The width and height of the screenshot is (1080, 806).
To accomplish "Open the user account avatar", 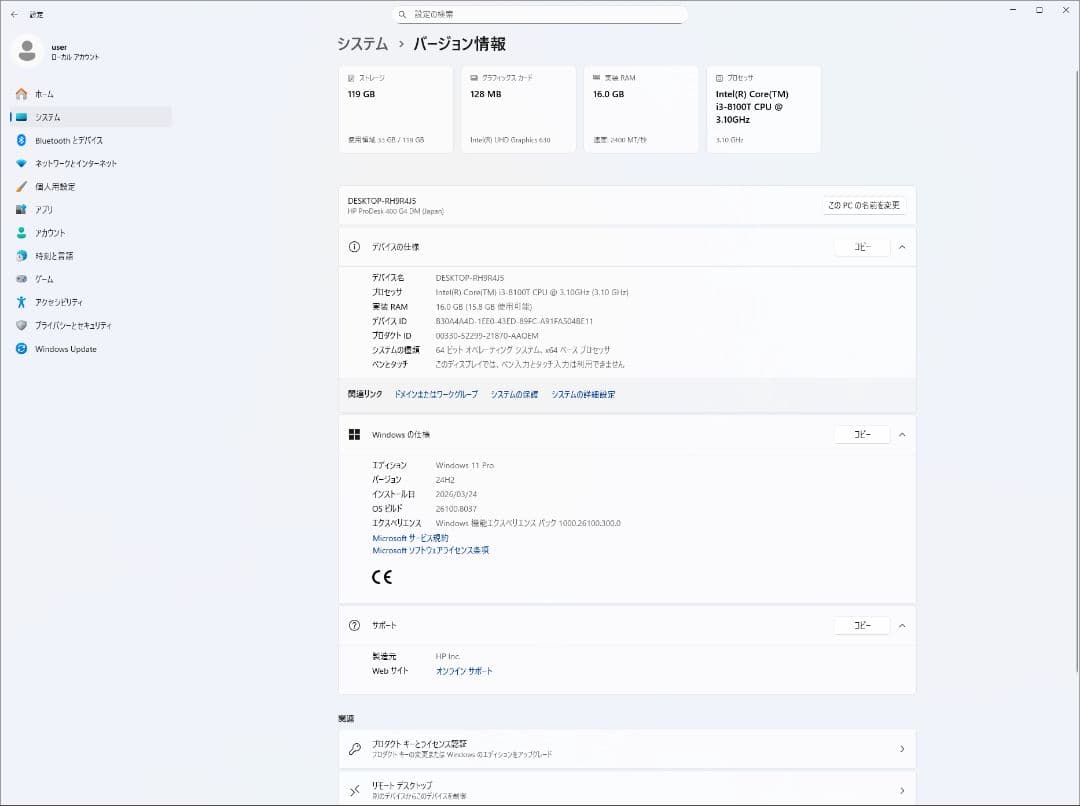I will (x=27, y=52).
